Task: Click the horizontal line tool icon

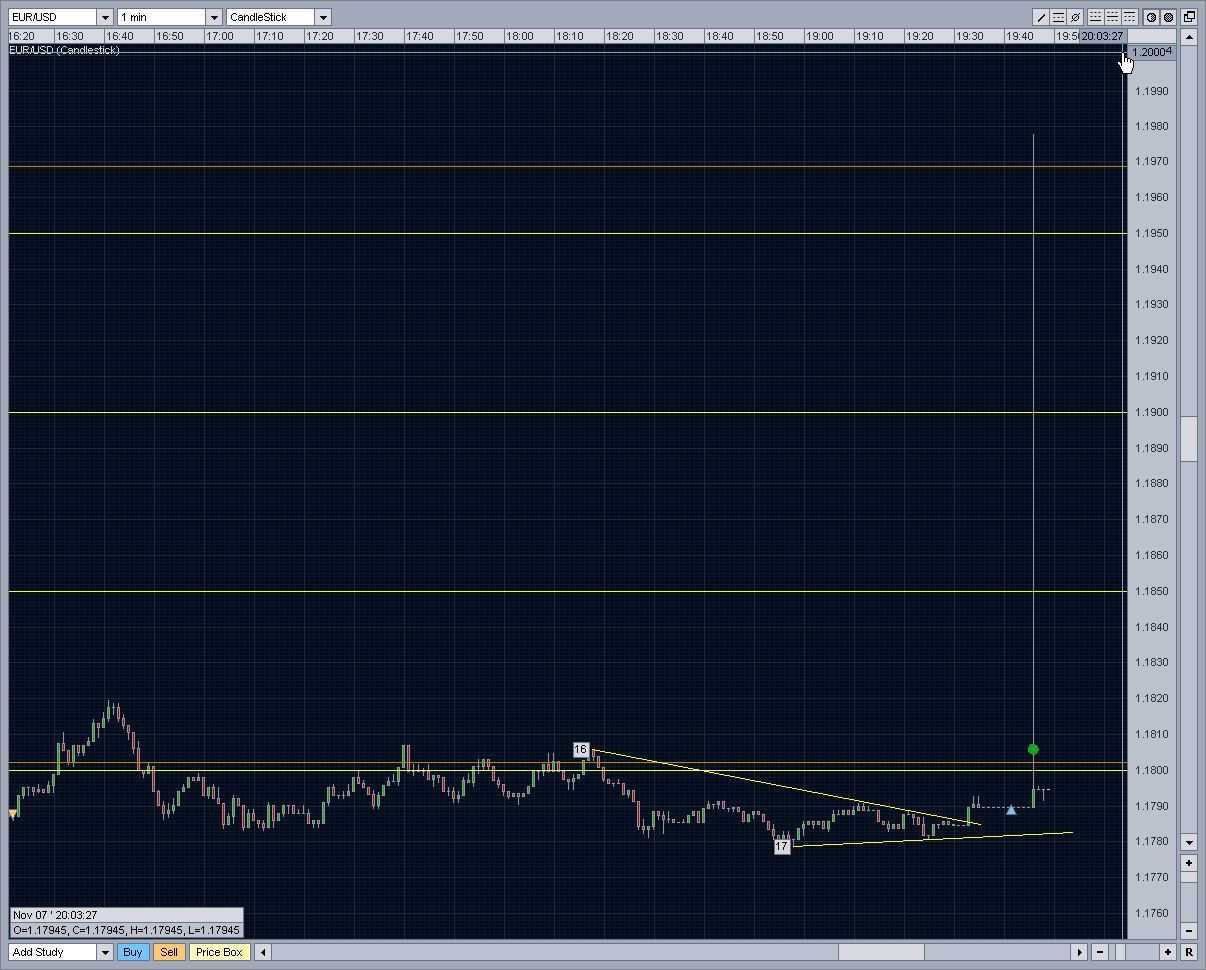Action: (x=1058, y=17)
